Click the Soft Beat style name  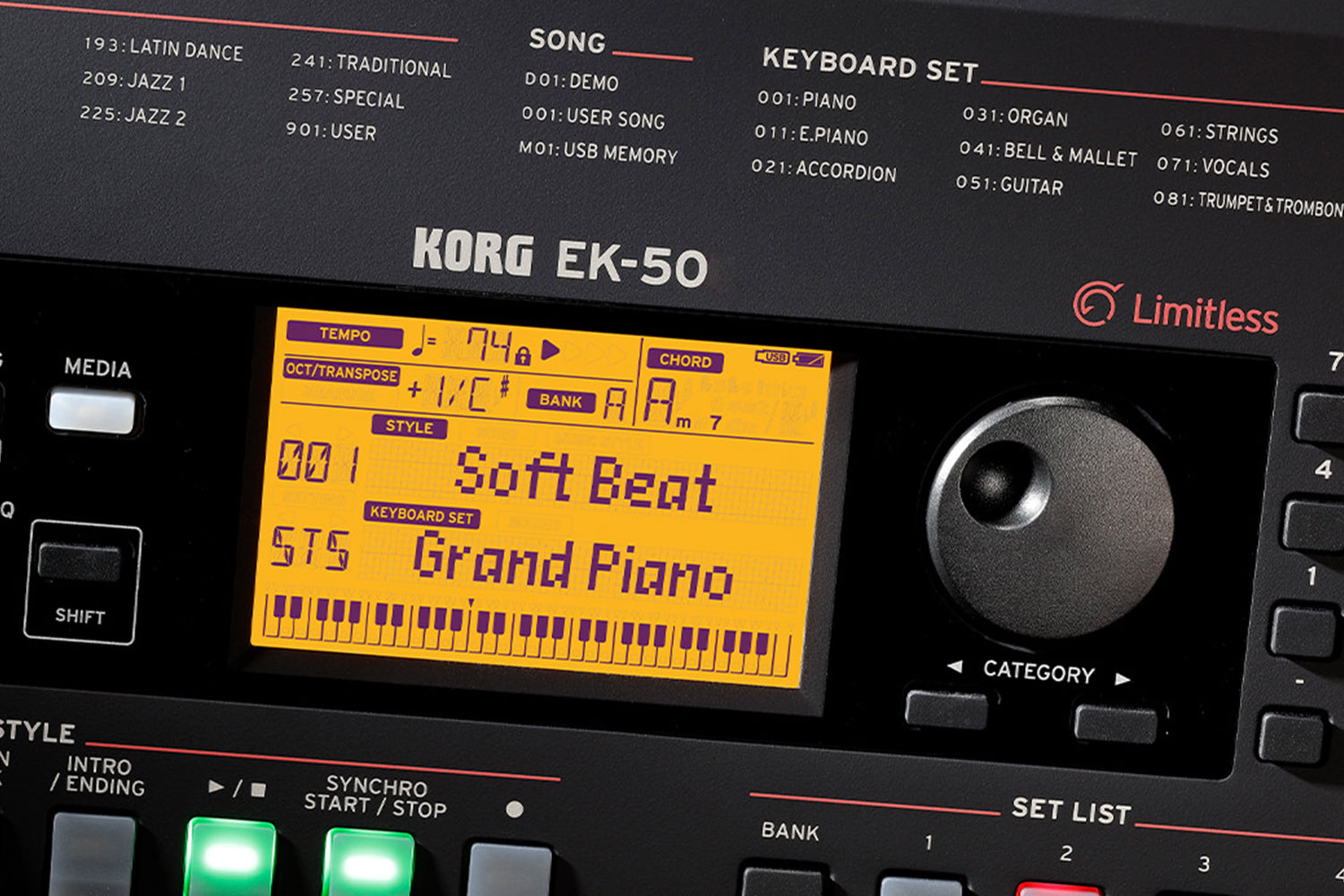(x=585, y=479)
